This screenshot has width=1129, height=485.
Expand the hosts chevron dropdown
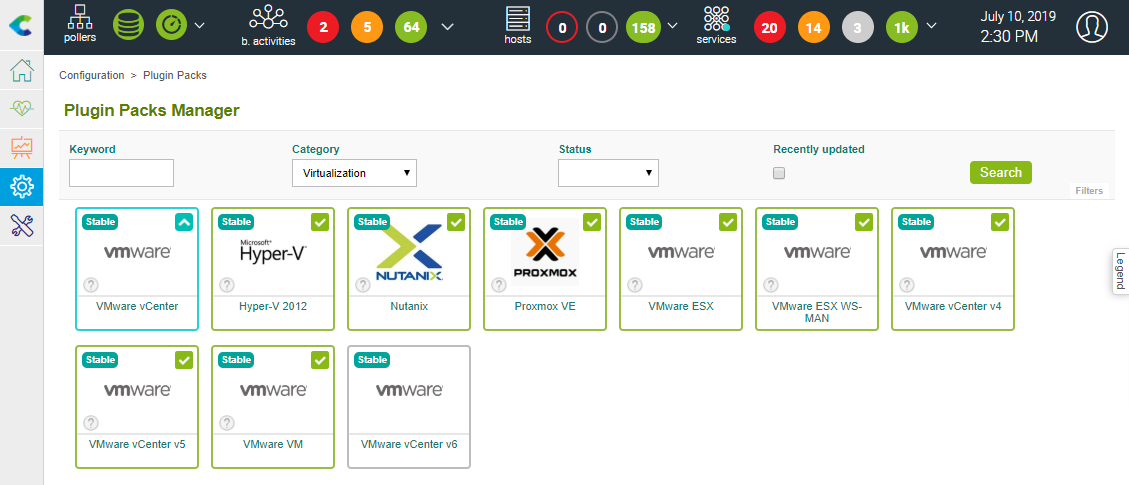673,26
